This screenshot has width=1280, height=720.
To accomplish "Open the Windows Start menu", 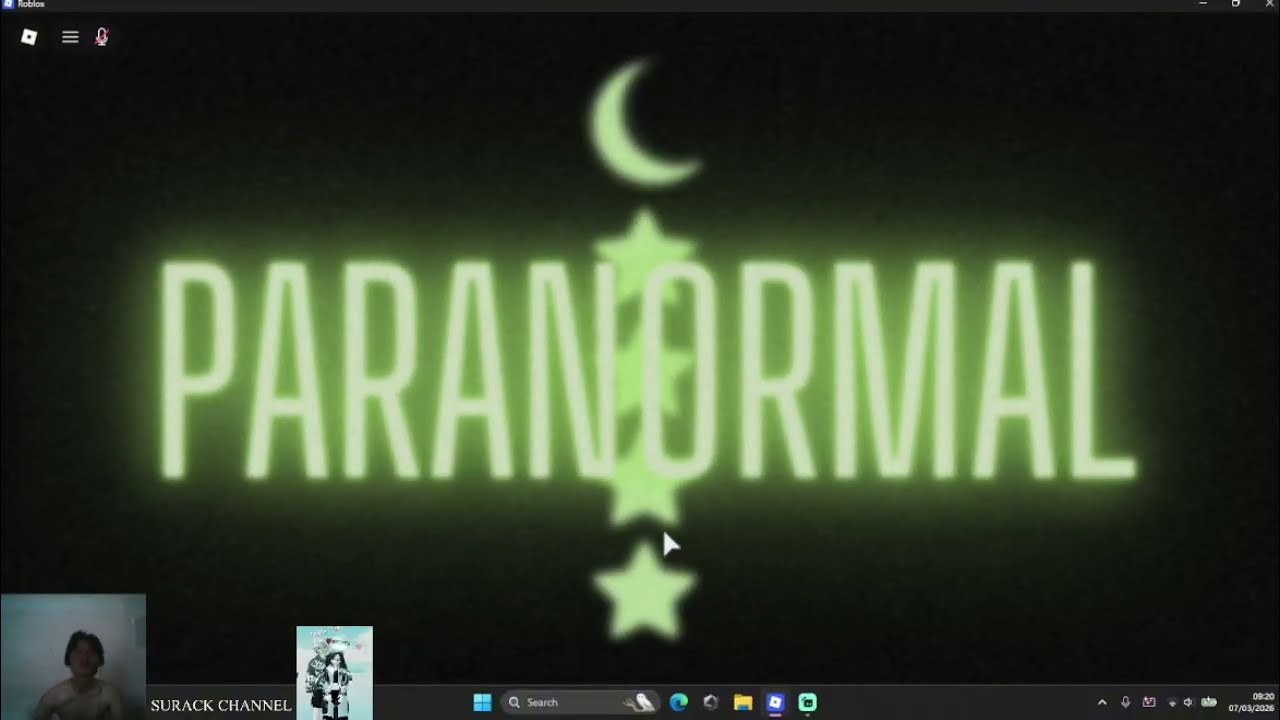I will tap(482, 702).
